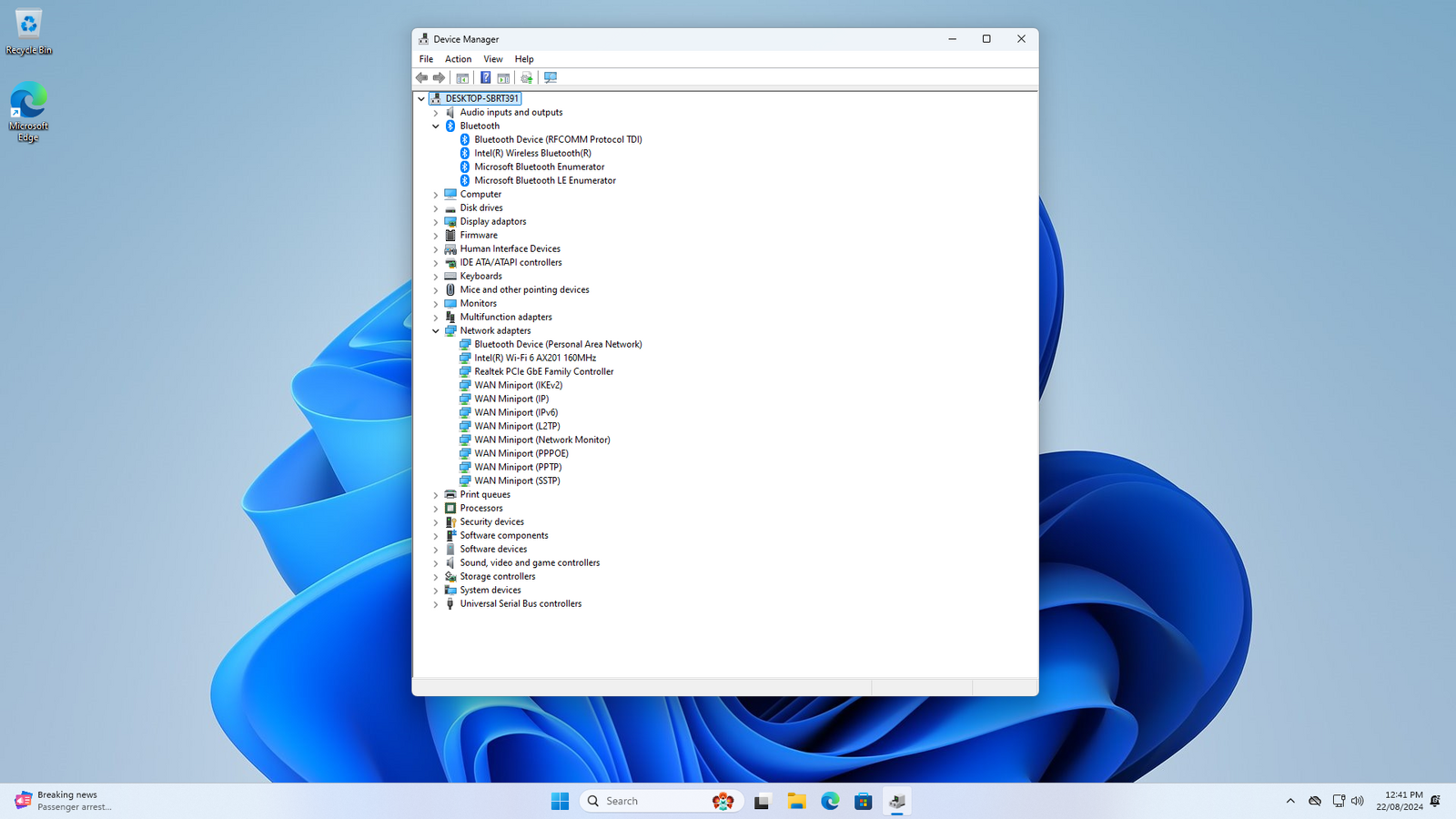Select Microsoft Edge desktop shortcut
Image resolution: width=1456 pixels, height=819 pixels.
[x=28, y=112]
